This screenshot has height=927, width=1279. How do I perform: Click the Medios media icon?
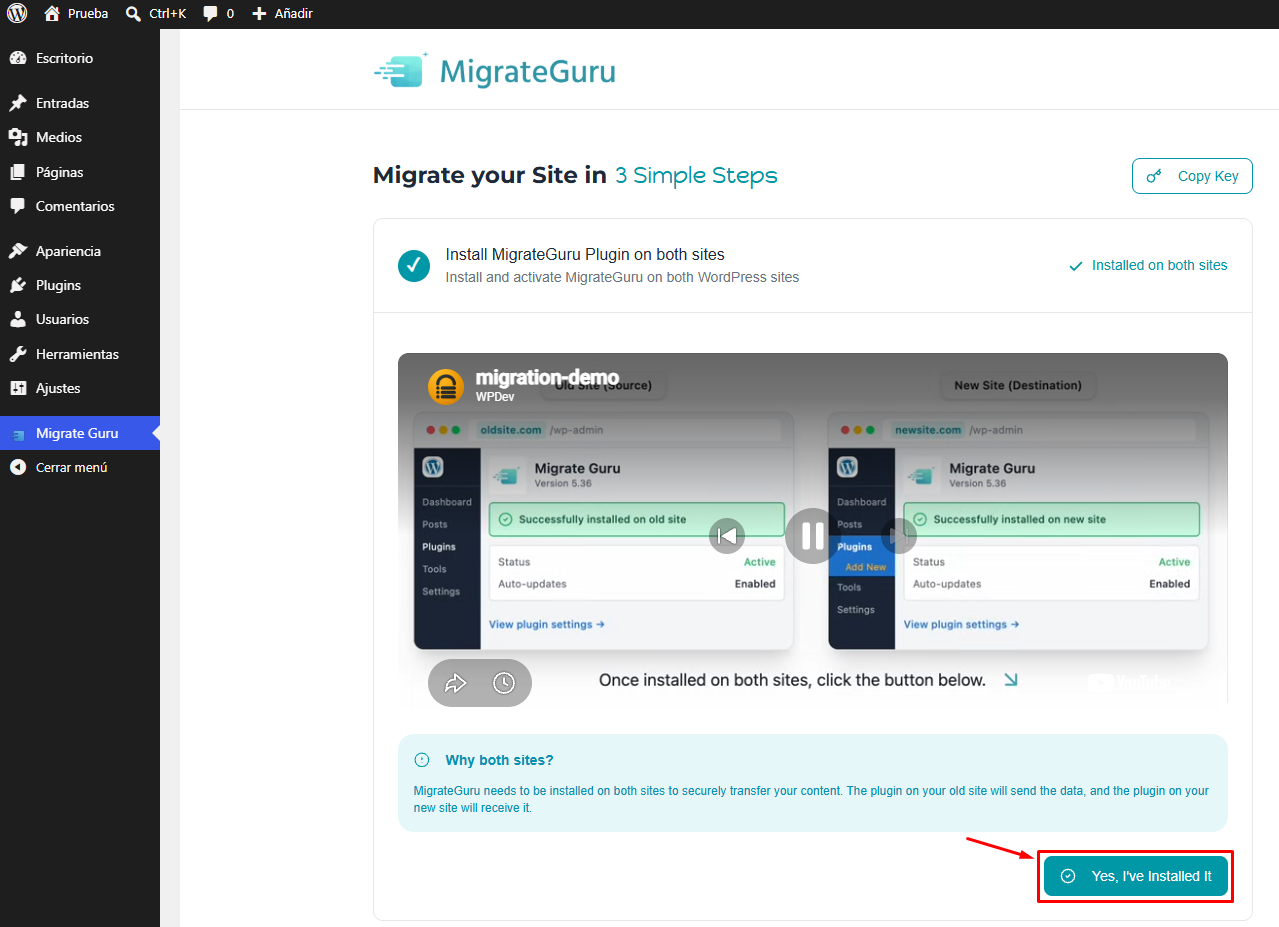pos(18,137)
